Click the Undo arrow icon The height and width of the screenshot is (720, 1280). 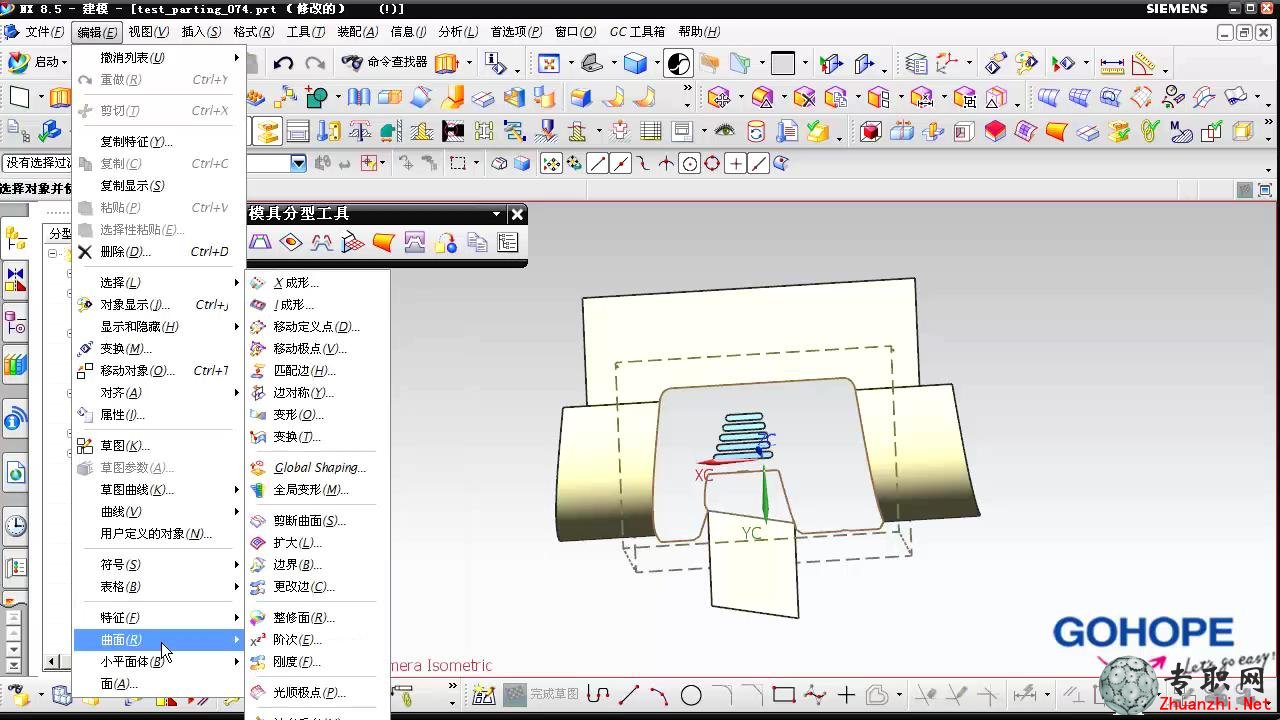coord(283,63)
